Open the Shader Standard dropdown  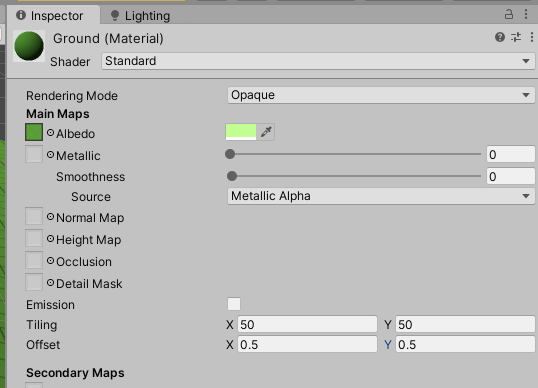tap(318, 61)
